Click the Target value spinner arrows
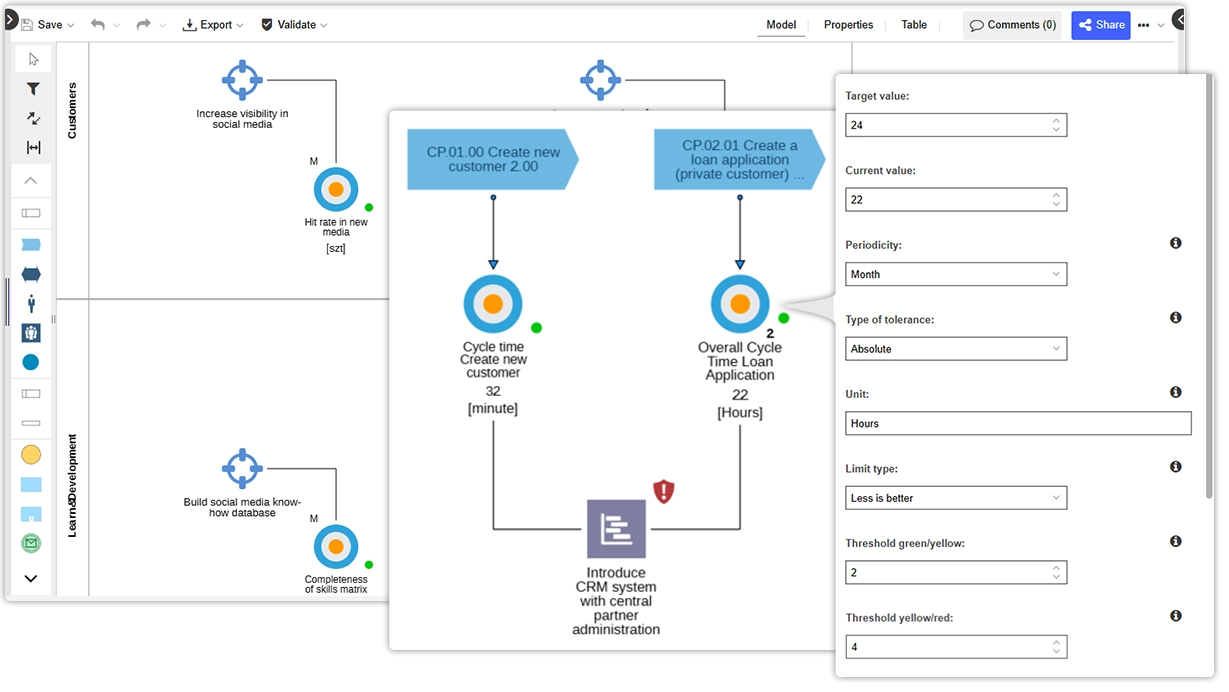This screenshot has height=692, width=1229. click(1056, 125)
